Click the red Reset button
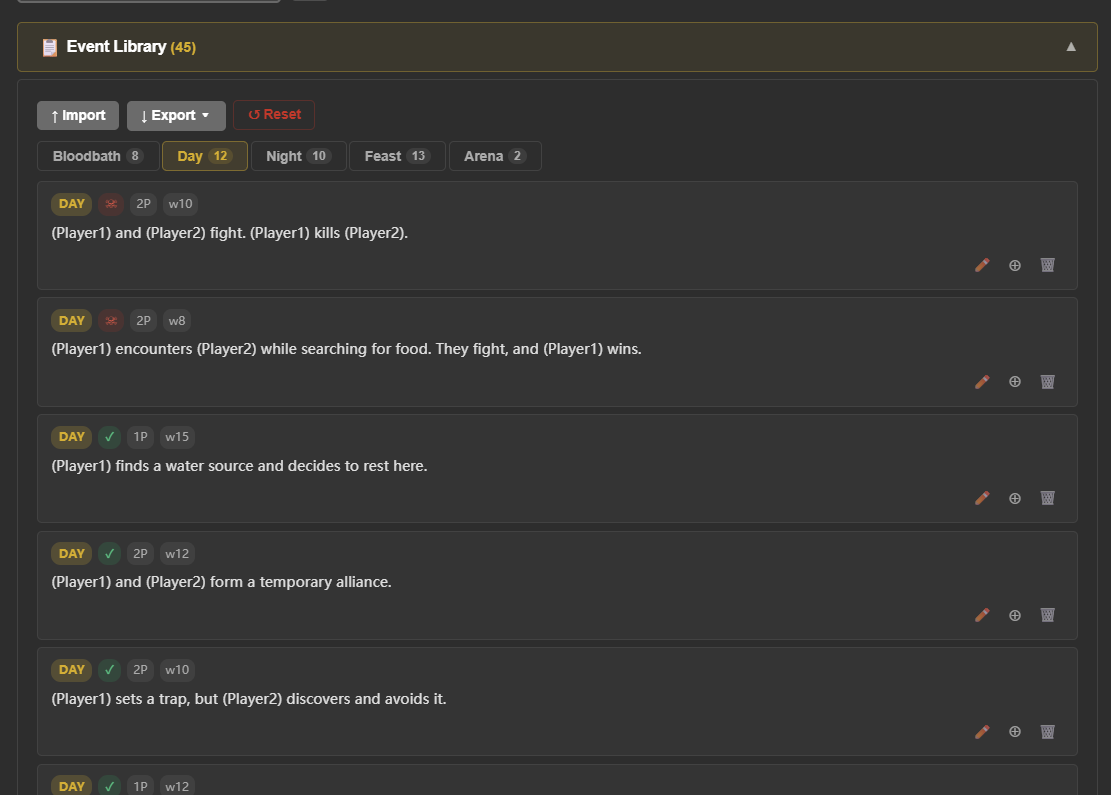1111x795 pixels. point(274,115)
